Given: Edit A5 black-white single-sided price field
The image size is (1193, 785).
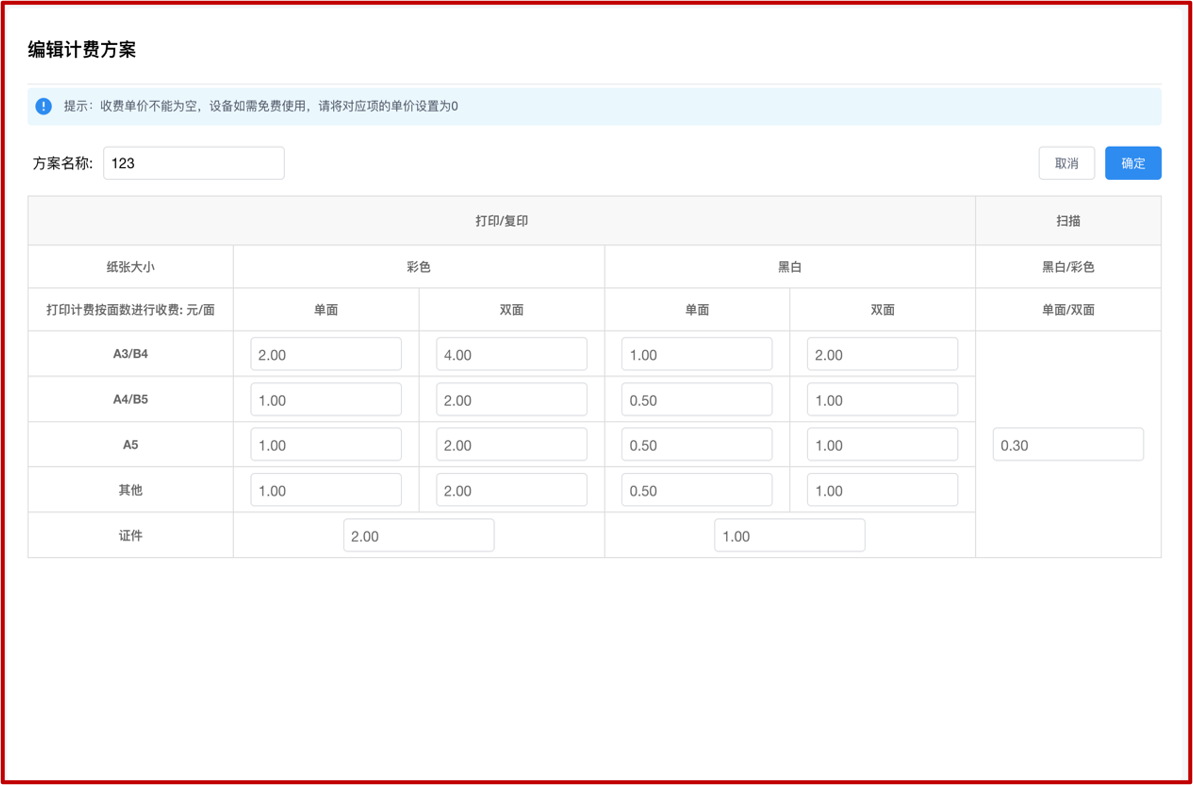Looking at the screenshot, I should click(696, 445).
